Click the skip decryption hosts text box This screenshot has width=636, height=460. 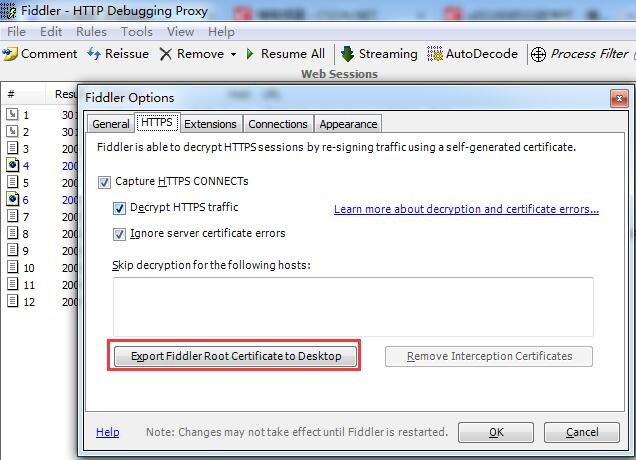point(353,306)
